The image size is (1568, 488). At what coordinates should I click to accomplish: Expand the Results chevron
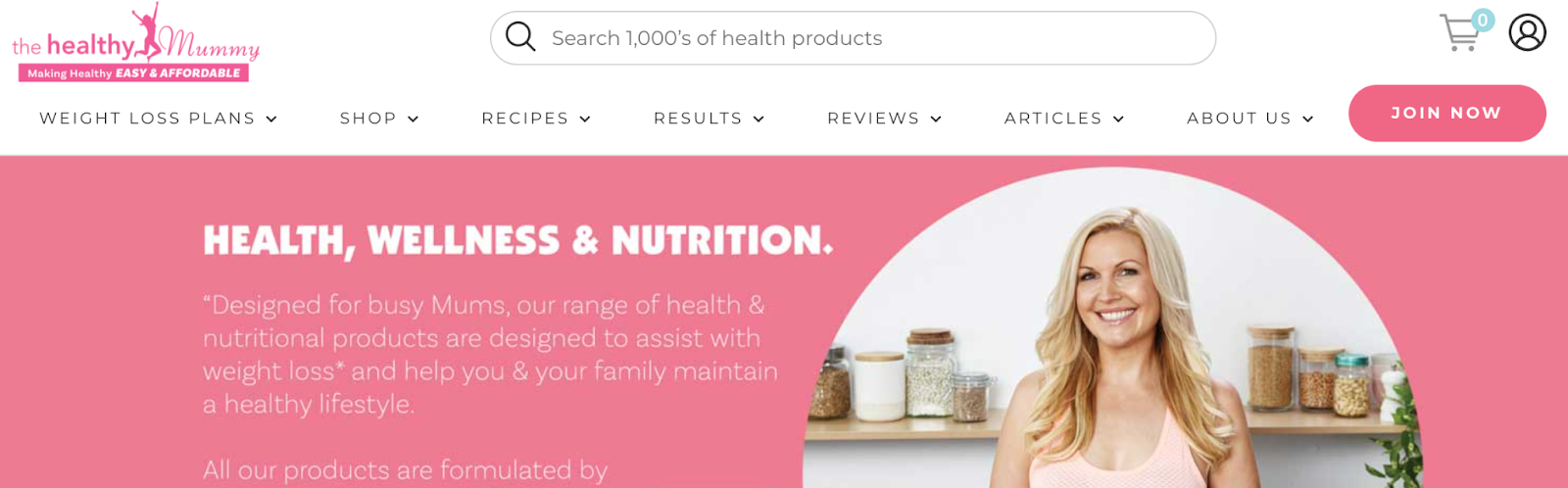pos(759,119)
